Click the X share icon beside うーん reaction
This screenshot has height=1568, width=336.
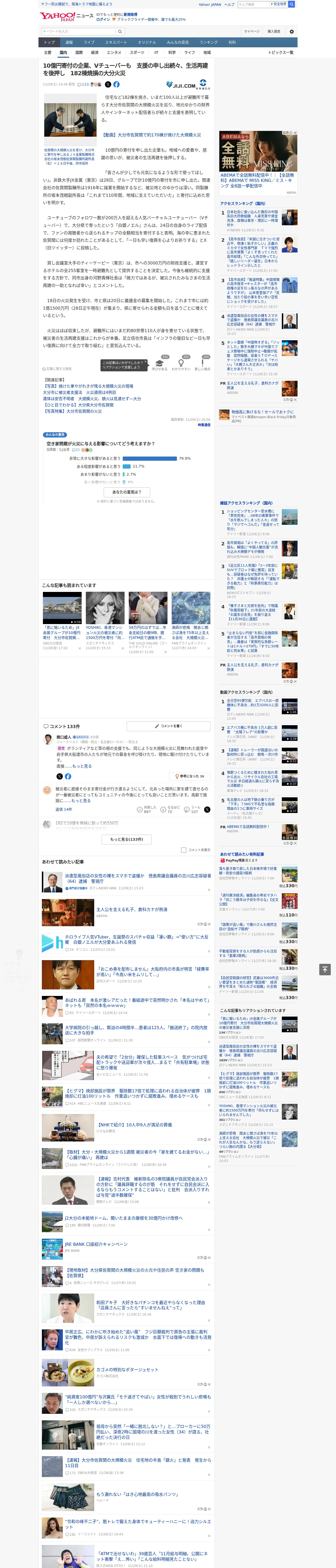coord(207,810)
